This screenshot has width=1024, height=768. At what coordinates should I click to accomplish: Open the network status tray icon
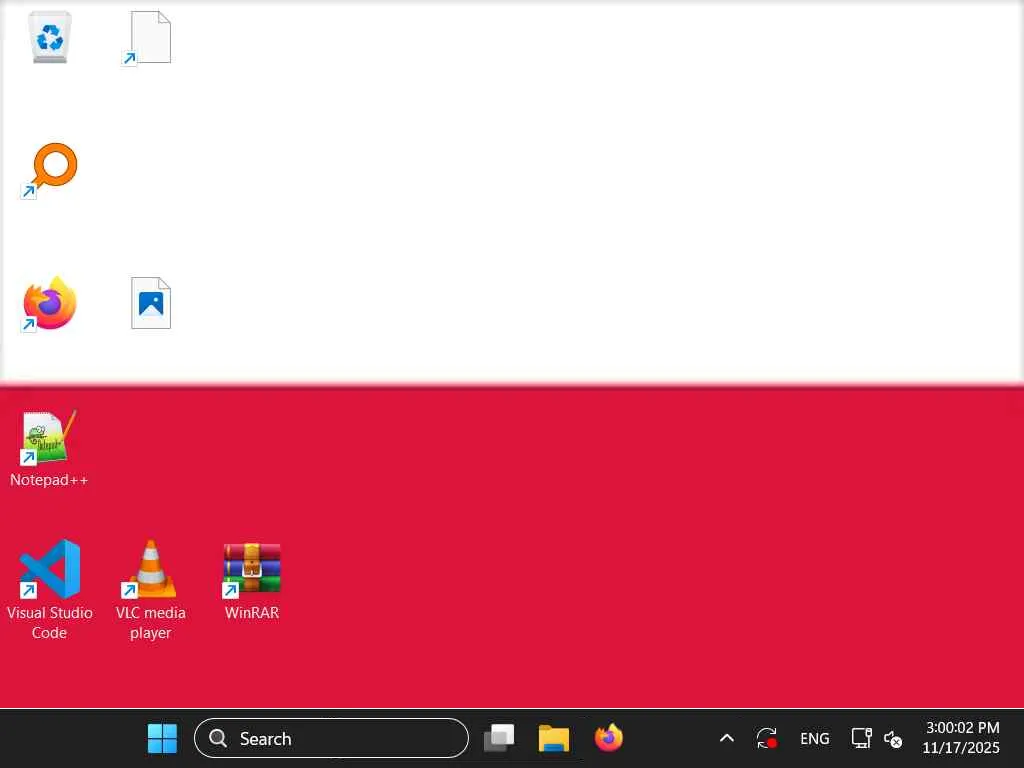[x=861, y=739]
